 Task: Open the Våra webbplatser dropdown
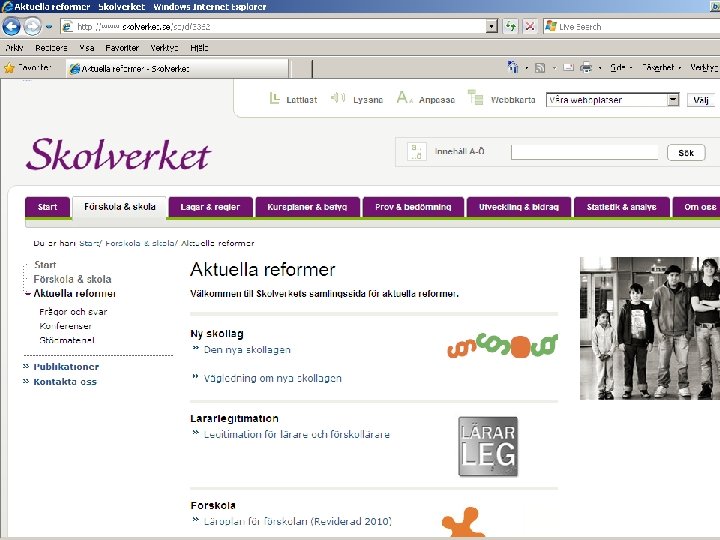tap(613, 100)
